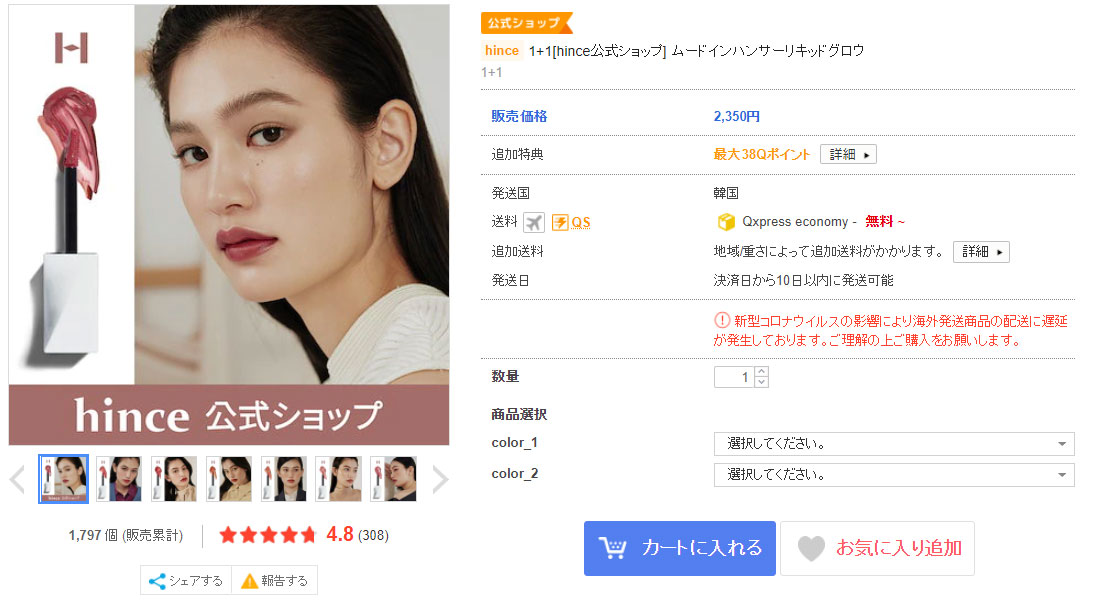The image size is (1095, 603).
Task: Open the color_1 dropdown
Action: tap(894, 444)
